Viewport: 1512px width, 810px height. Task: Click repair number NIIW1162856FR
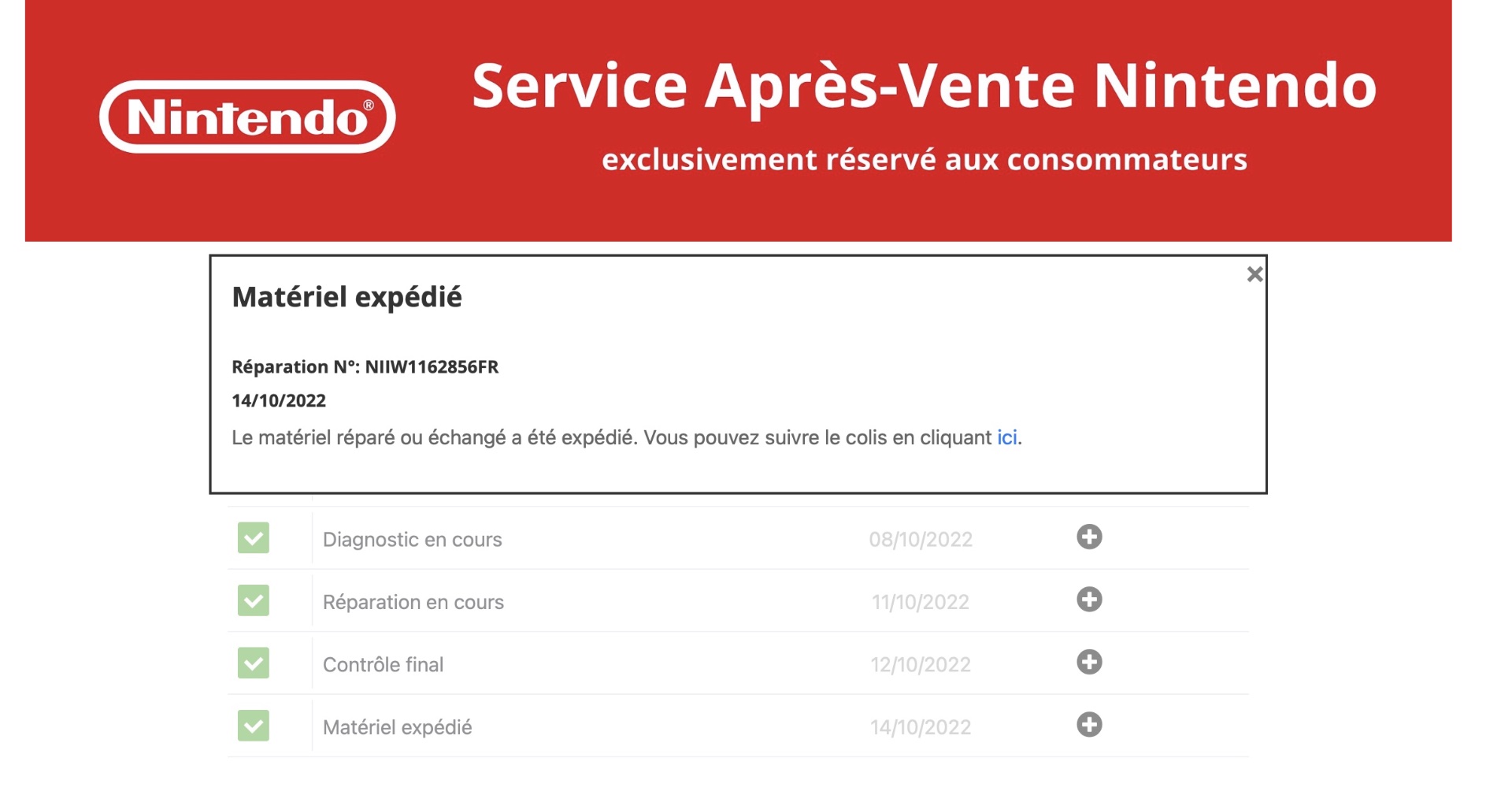pos(432,367)
